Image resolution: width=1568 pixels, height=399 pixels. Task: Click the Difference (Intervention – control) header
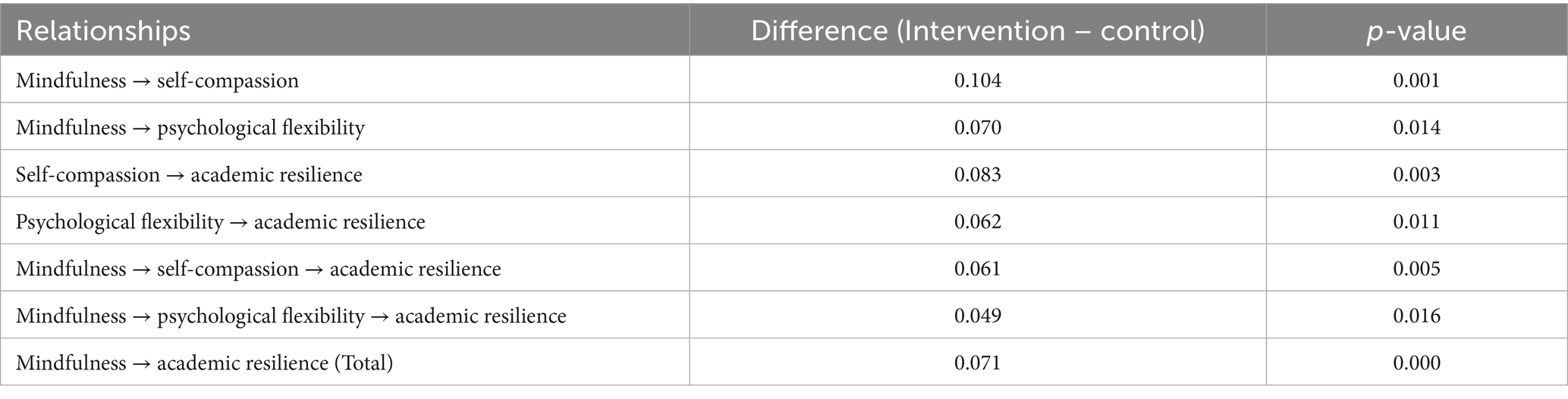(977, 30)
